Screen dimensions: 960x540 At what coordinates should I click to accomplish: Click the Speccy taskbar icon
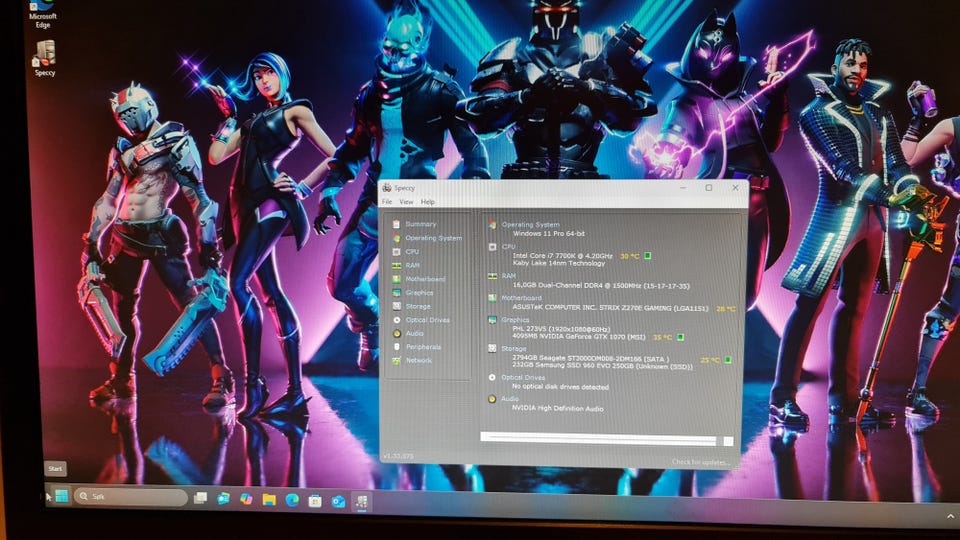(x=361, y=503)
